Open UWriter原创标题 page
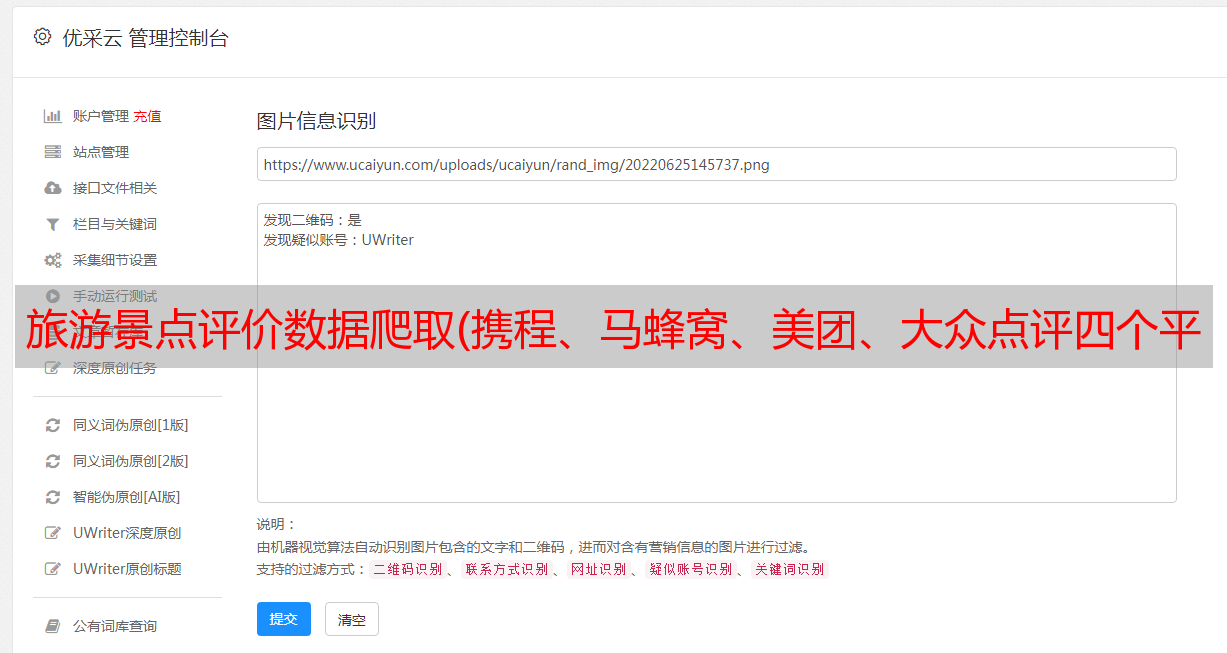Image resolution: width=1227 pixels, height=653 pixels. coord(127,569)
